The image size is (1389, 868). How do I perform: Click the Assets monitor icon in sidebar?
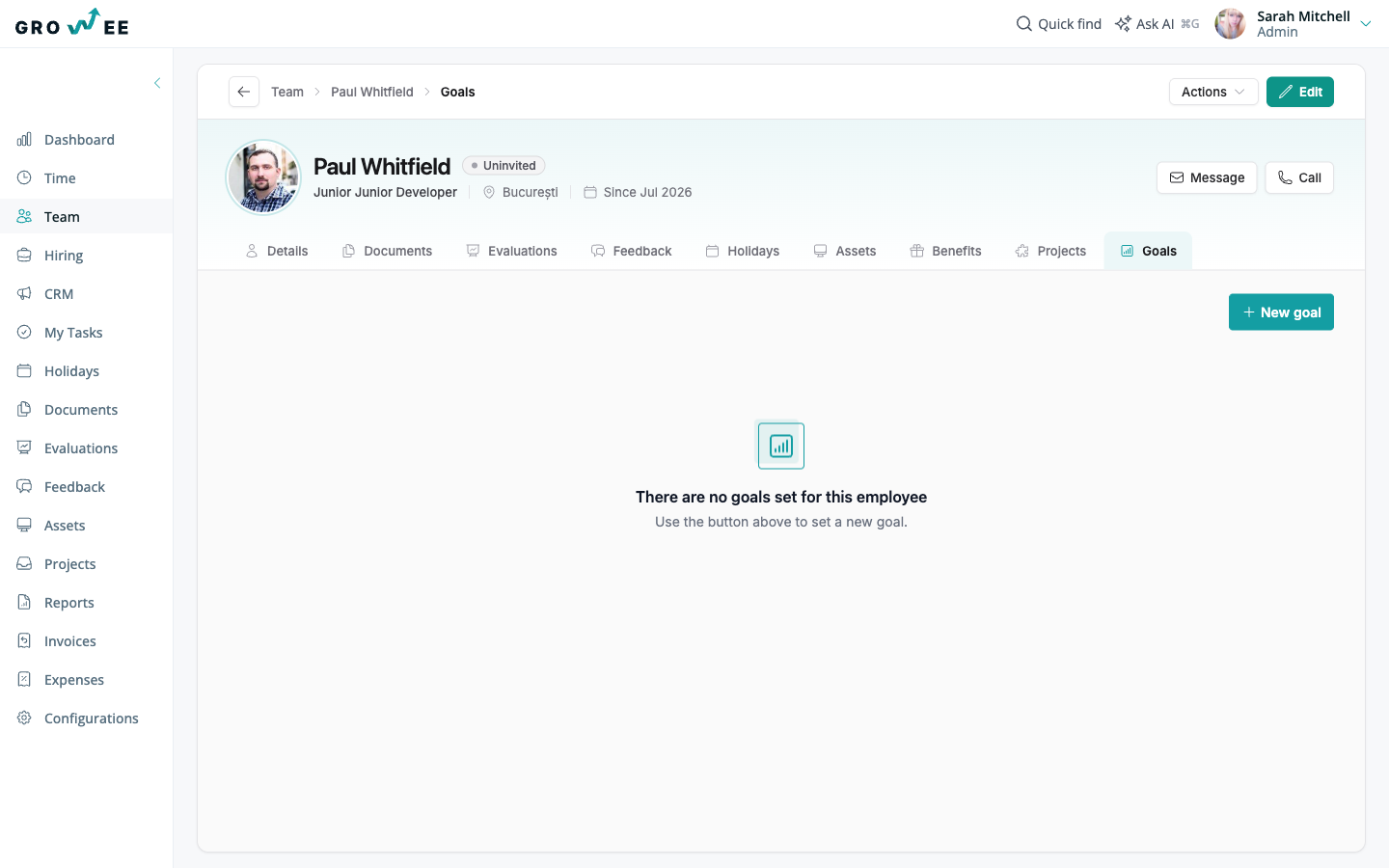24,525
